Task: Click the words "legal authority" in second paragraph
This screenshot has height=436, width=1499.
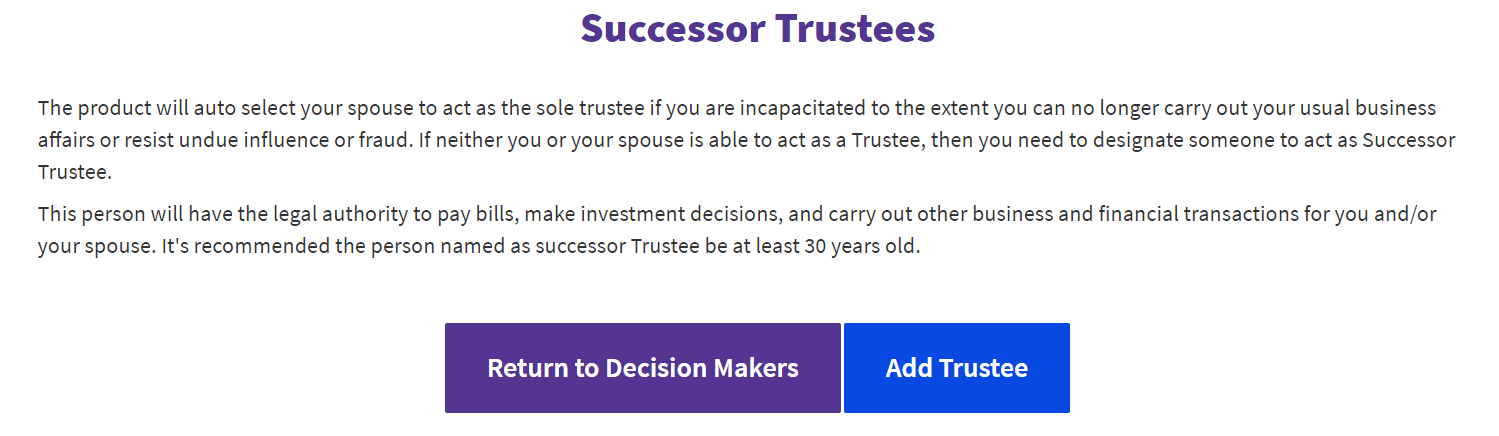Action: 317,214
